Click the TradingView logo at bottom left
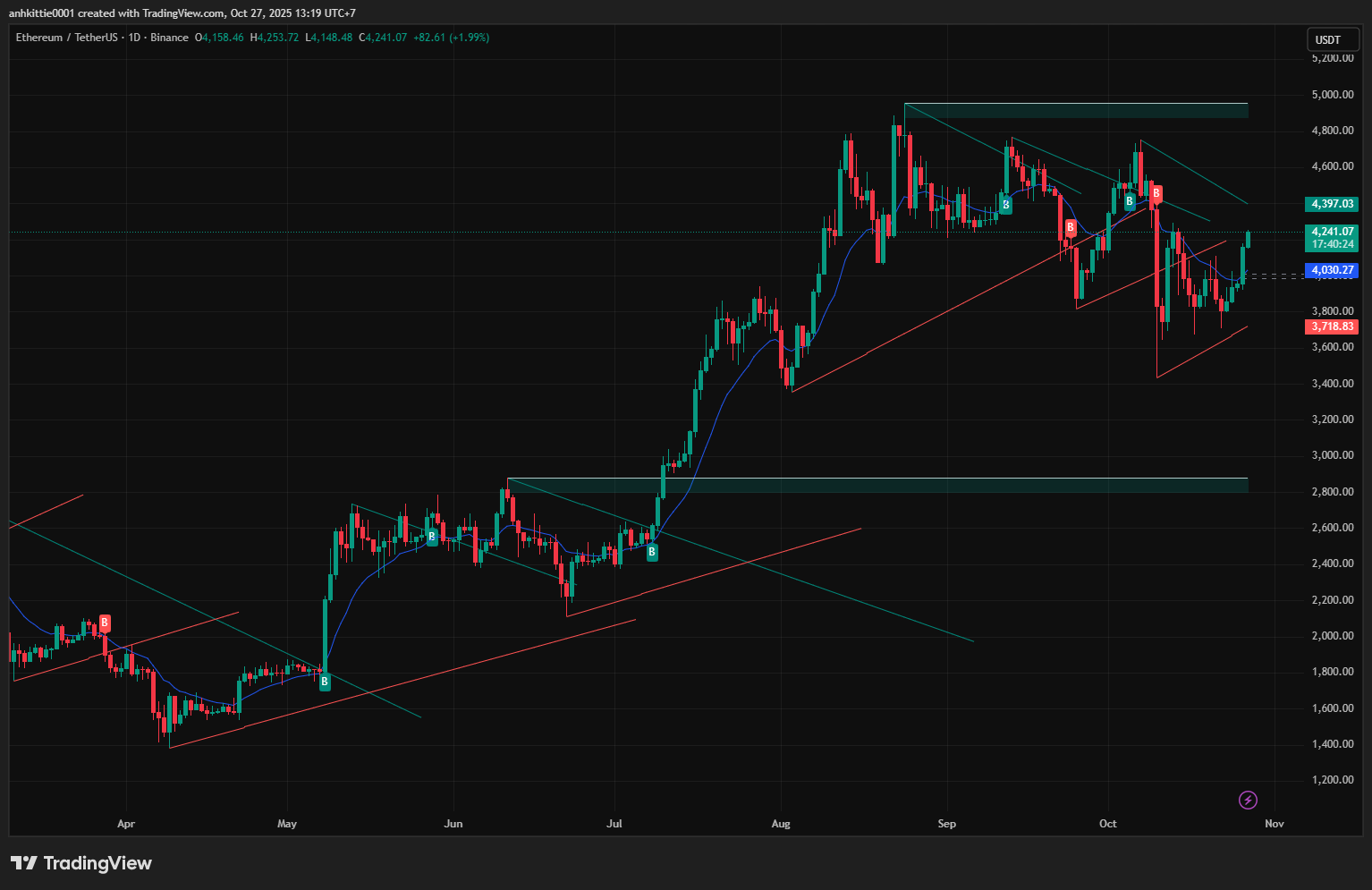Screen dimensions: 1372x890 coord(81,863)
